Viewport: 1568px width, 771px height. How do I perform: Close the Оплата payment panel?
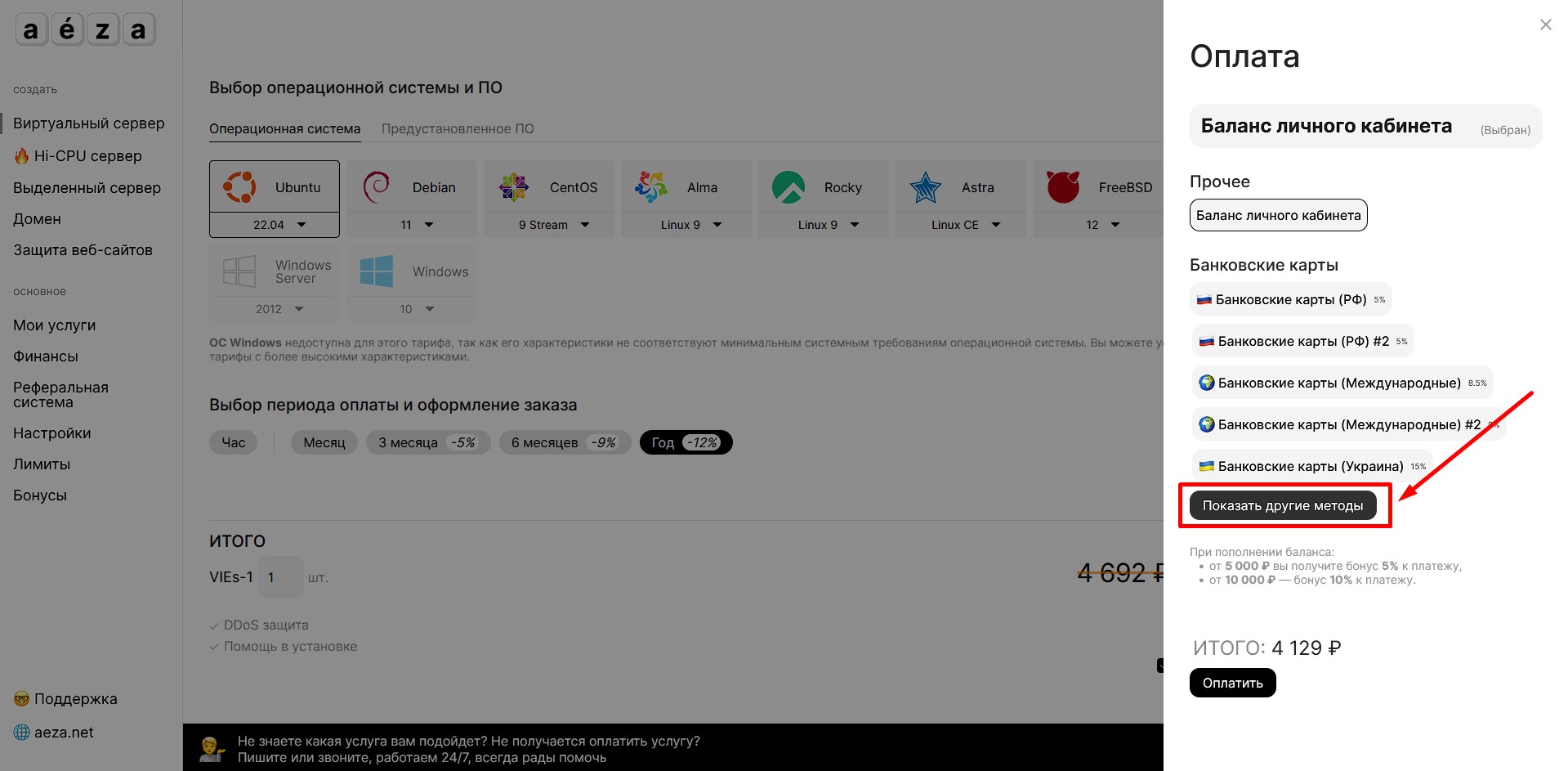pyautogui.click(x=1545, y=25)
